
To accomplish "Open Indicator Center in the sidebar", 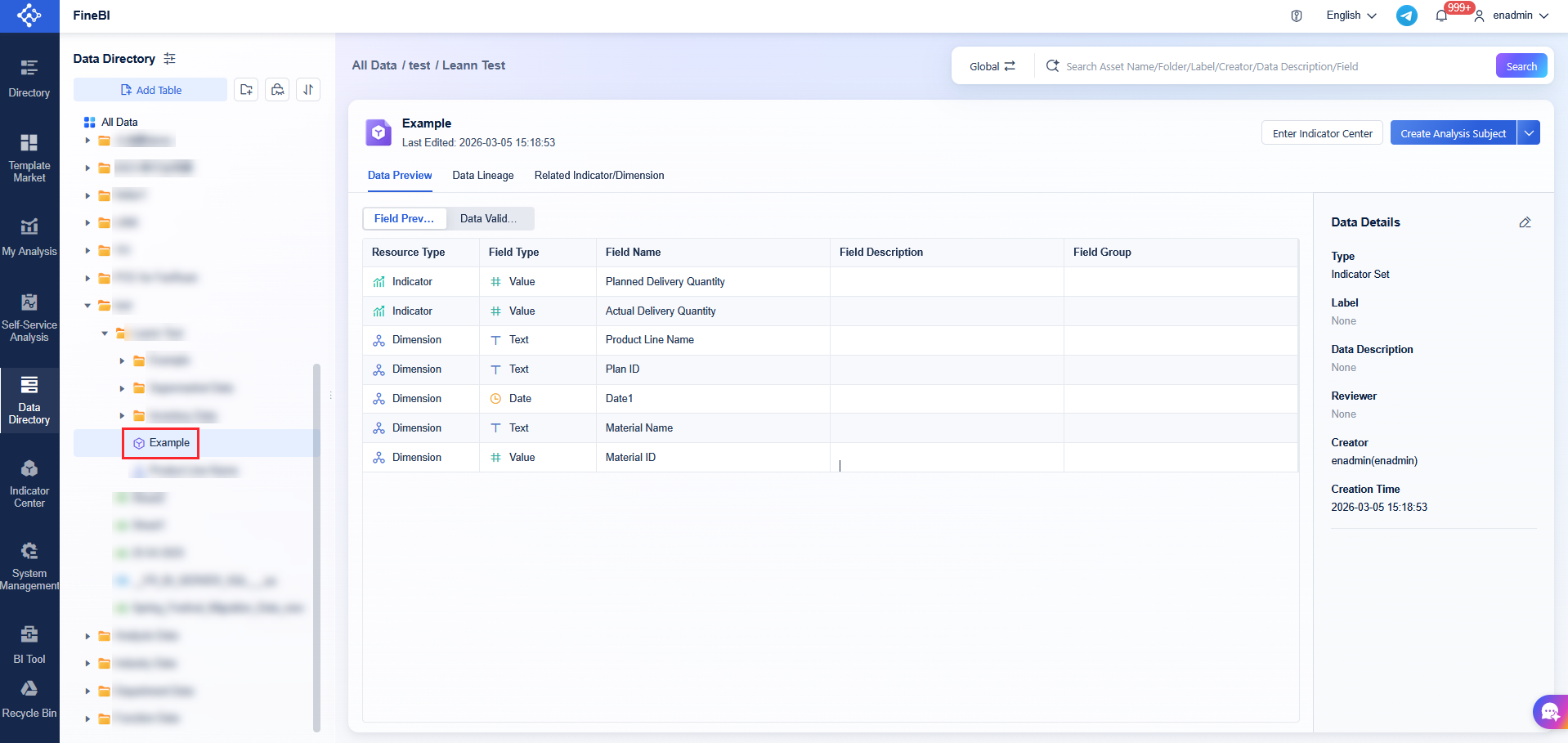I will pyautogui.click(x=29, y=484).
